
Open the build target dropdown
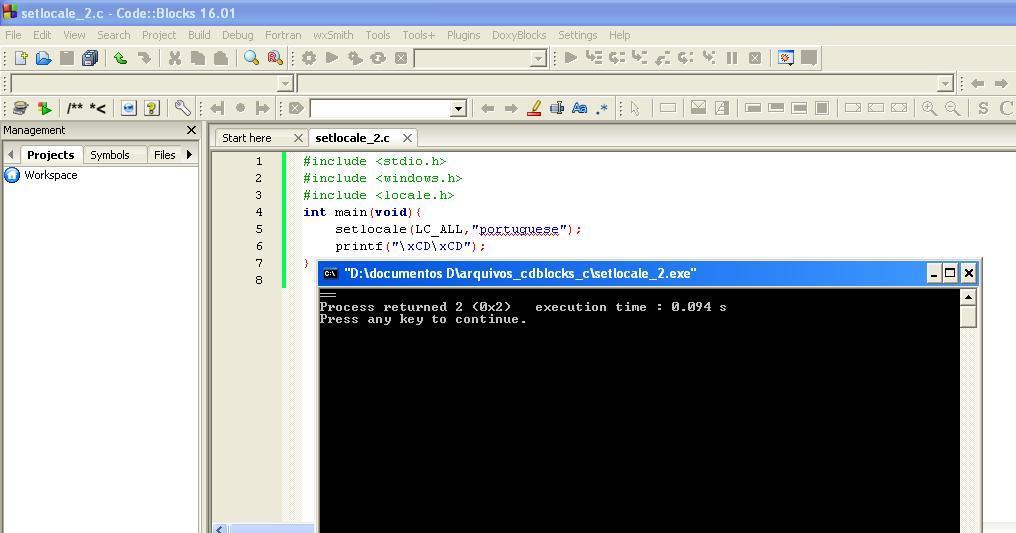tap(538, 59)
